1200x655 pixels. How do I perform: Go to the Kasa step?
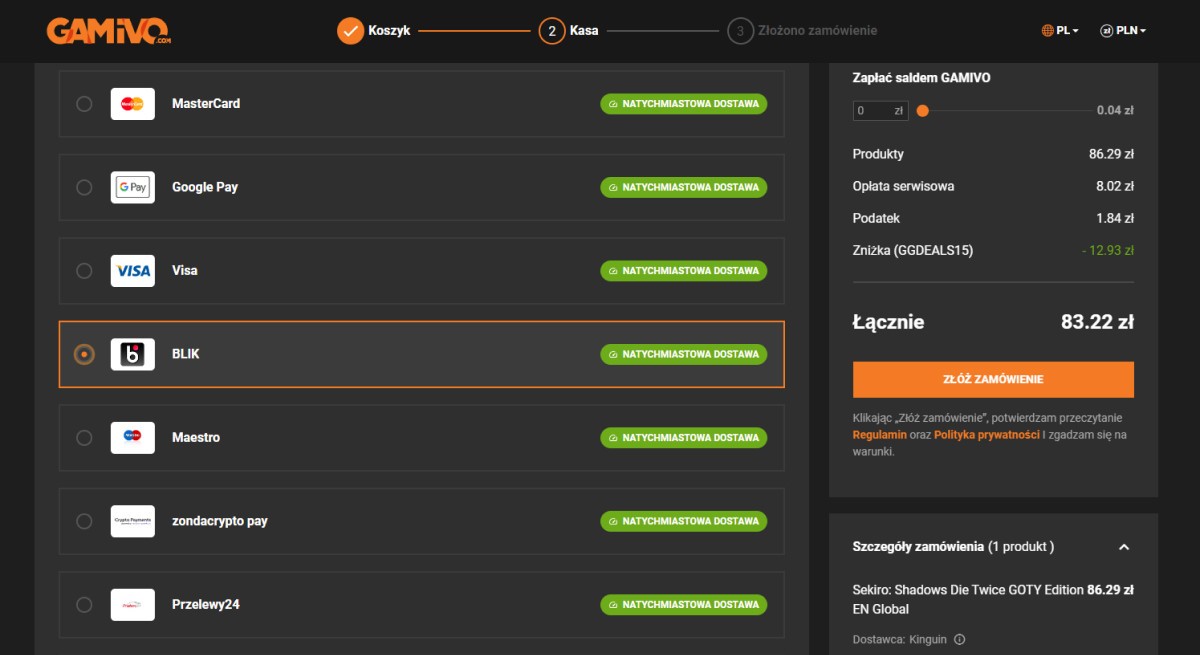pos(568,31)
